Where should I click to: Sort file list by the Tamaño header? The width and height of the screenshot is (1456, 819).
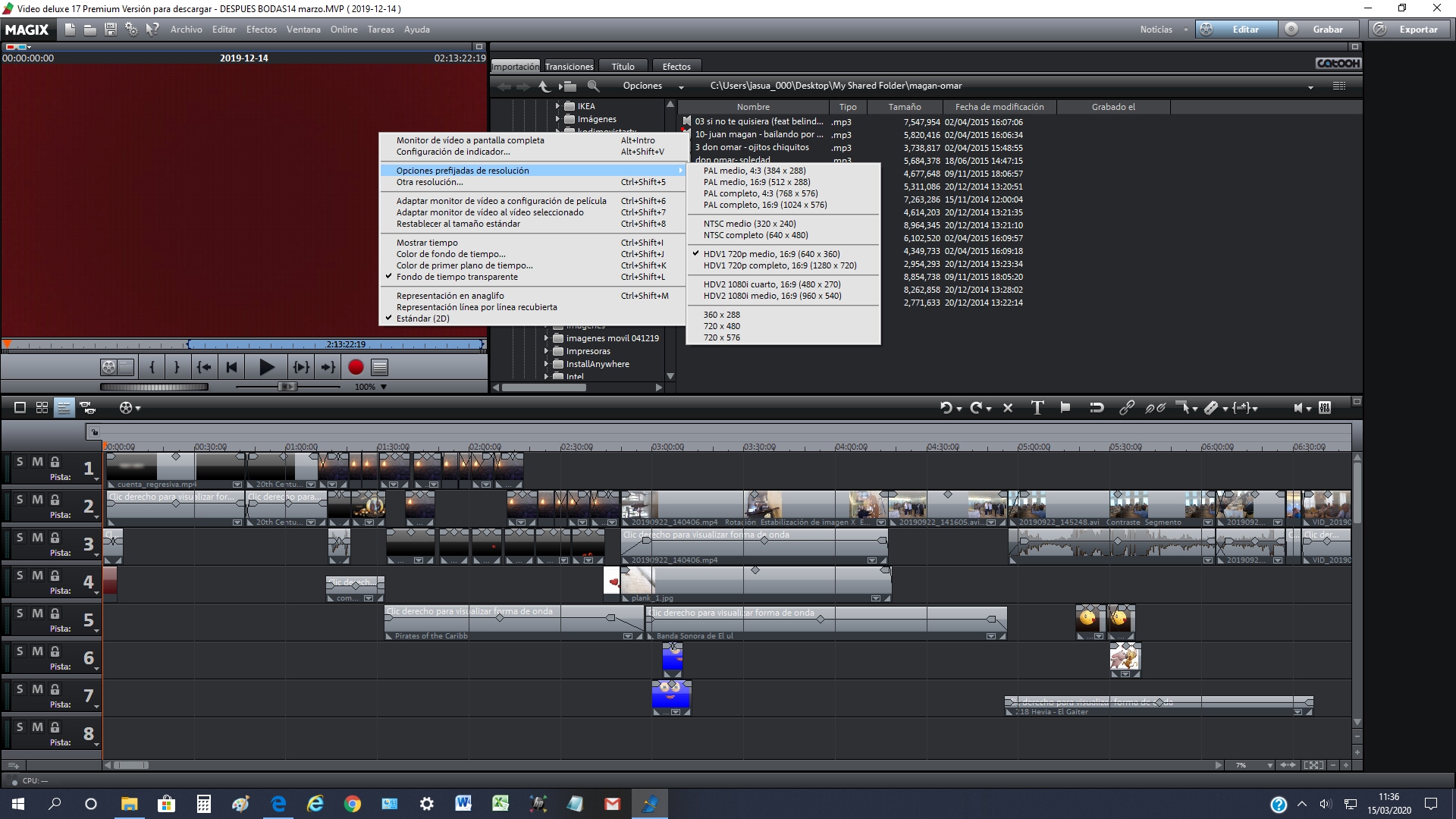[905, 107]
